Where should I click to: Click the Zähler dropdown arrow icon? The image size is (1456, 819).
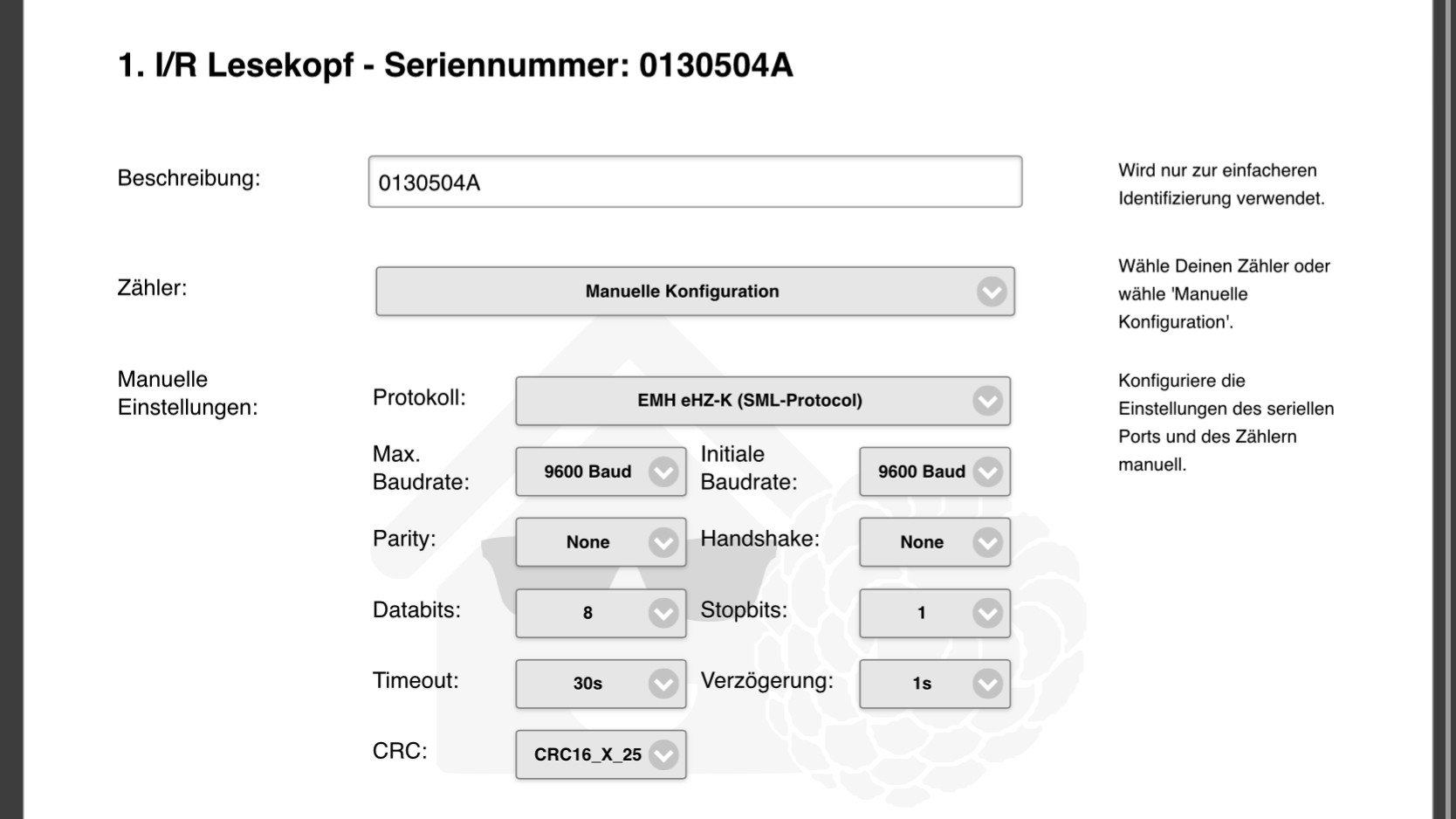[x=992, y=292]
